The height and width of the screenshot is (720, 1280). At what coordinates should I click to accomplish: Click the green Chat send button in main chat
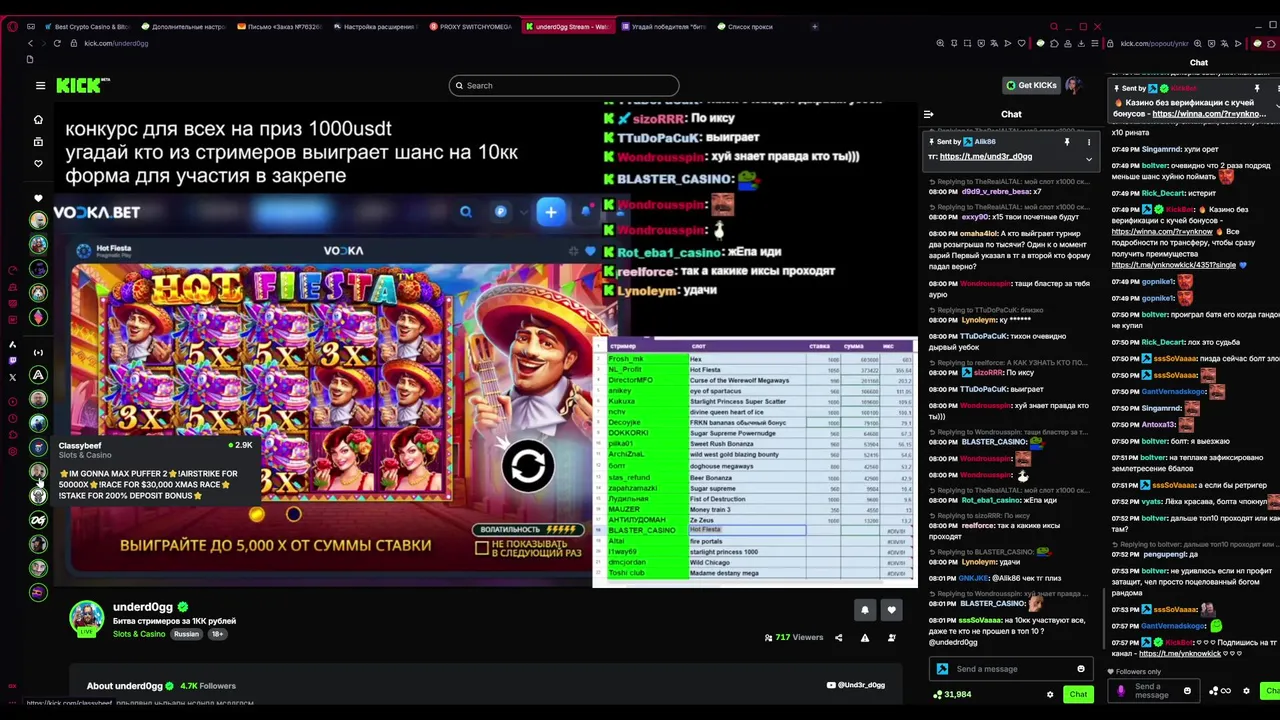(x=1078, y=694)
